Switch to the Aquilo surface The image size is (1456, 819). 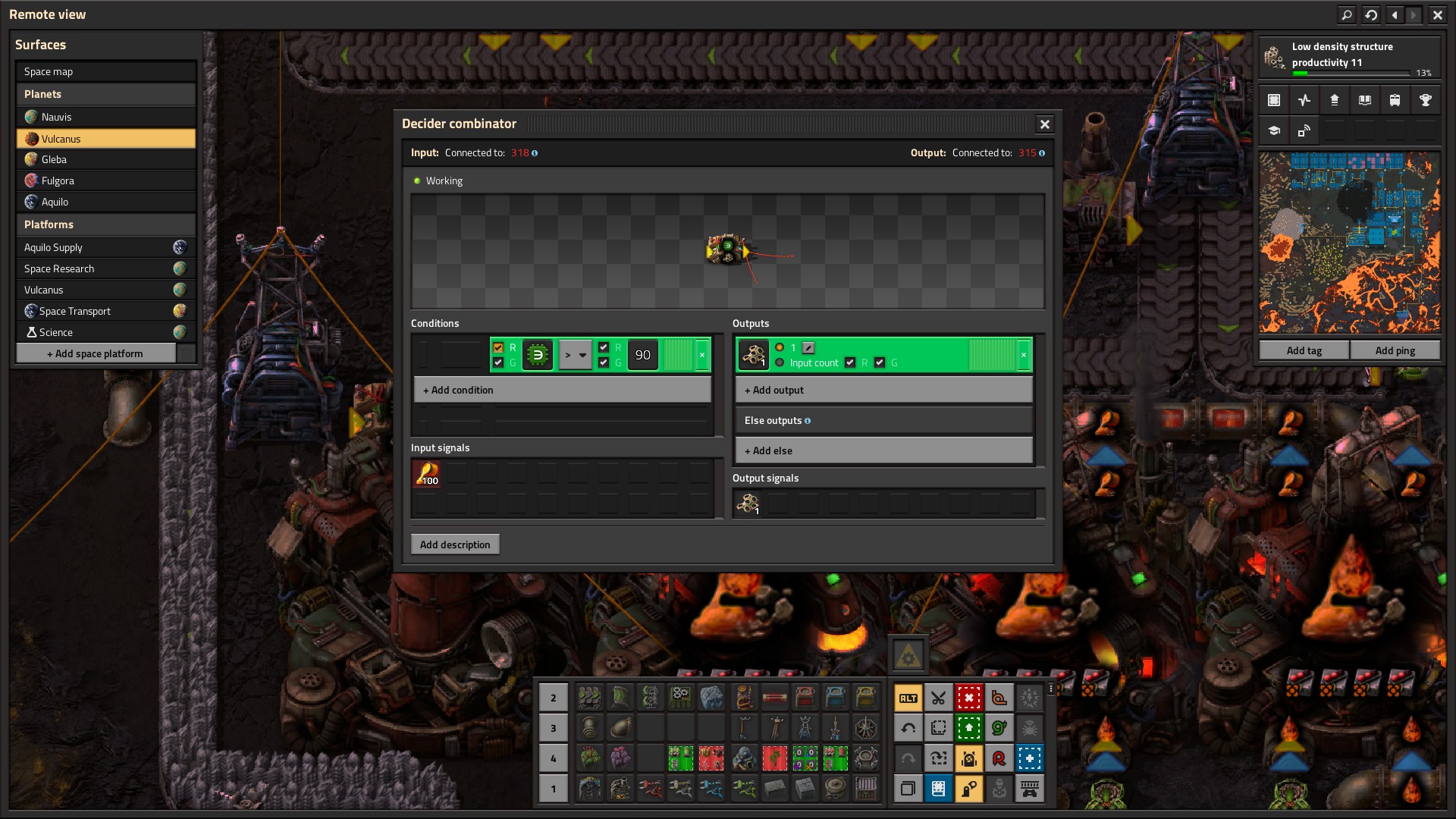[x=105, y=202]
